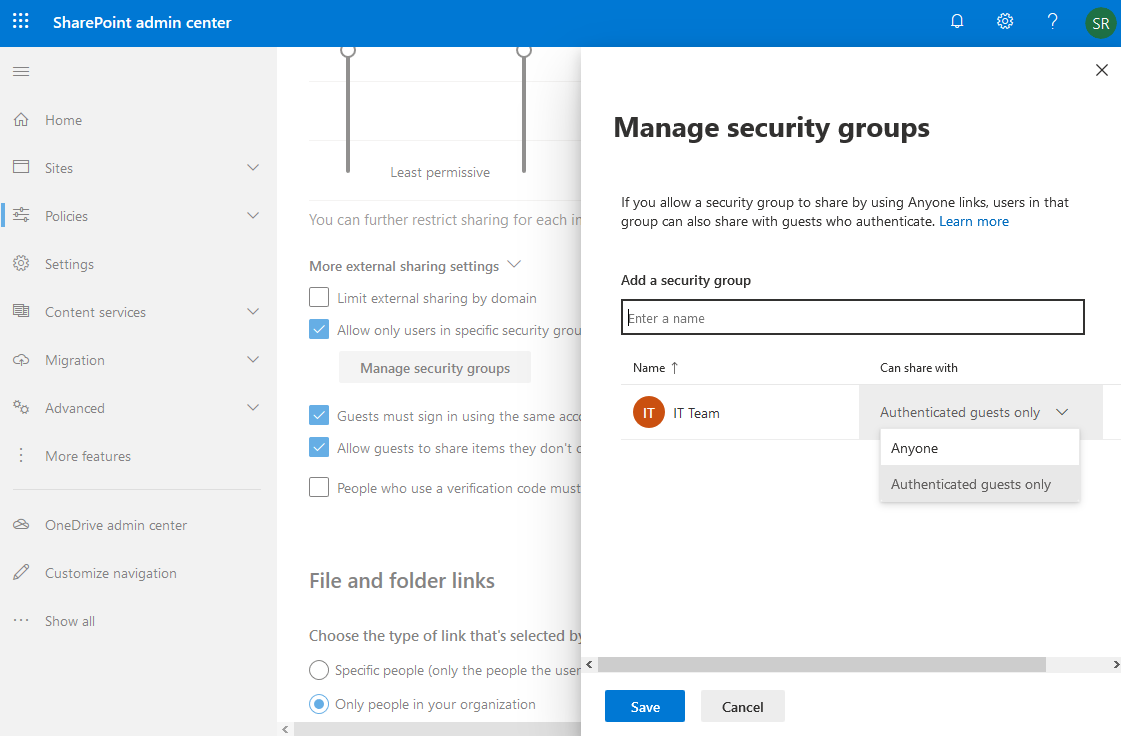Click the Enter a name field
This screenshot has height=736, width=1121.
point(852,317)
